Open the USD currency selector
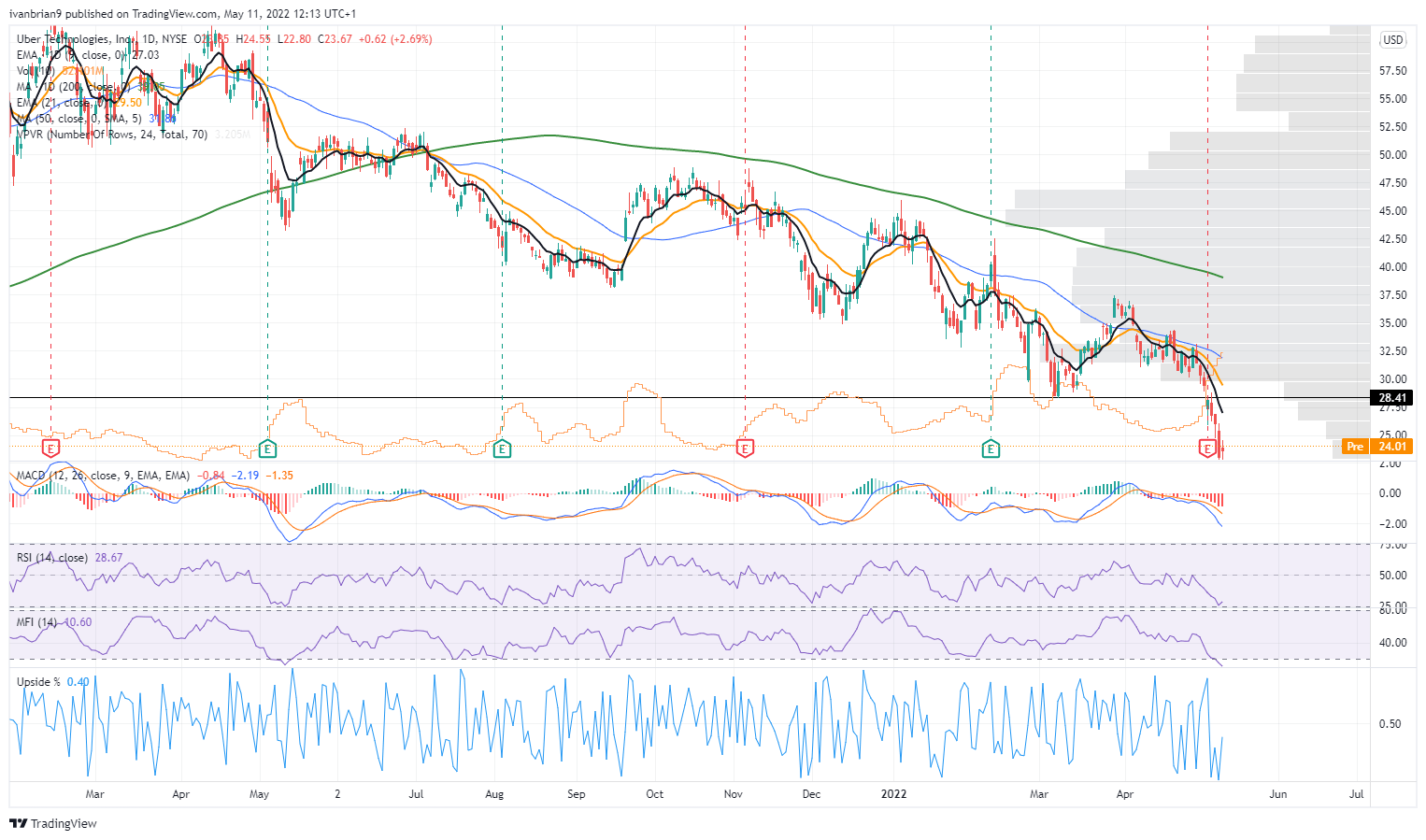This screenshot has width=1426, height=840. (x=1393, y=39)
